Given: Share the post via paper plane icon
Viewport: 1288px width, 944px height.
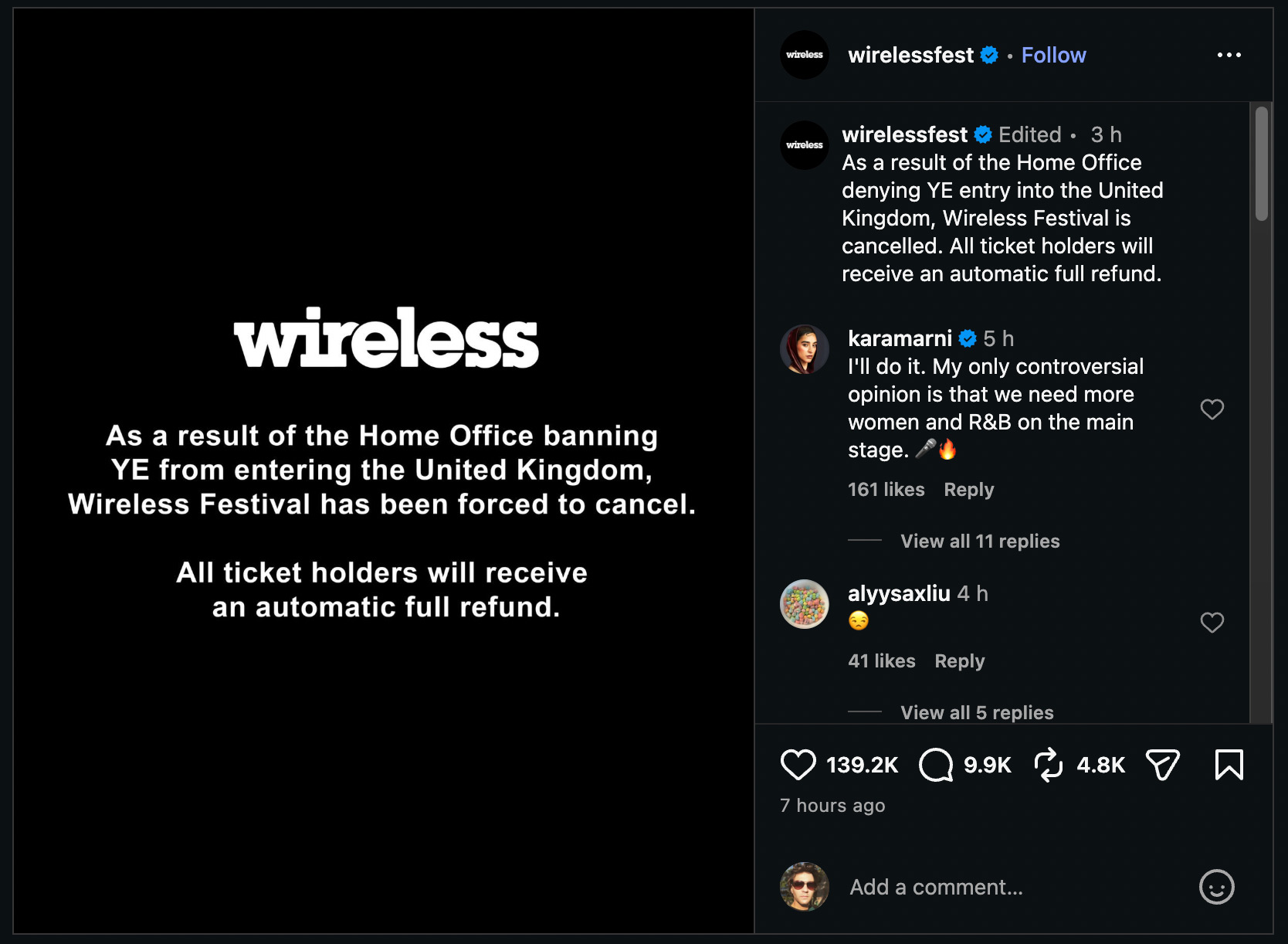Looking at the screenshot, I should pos(1162,765).
